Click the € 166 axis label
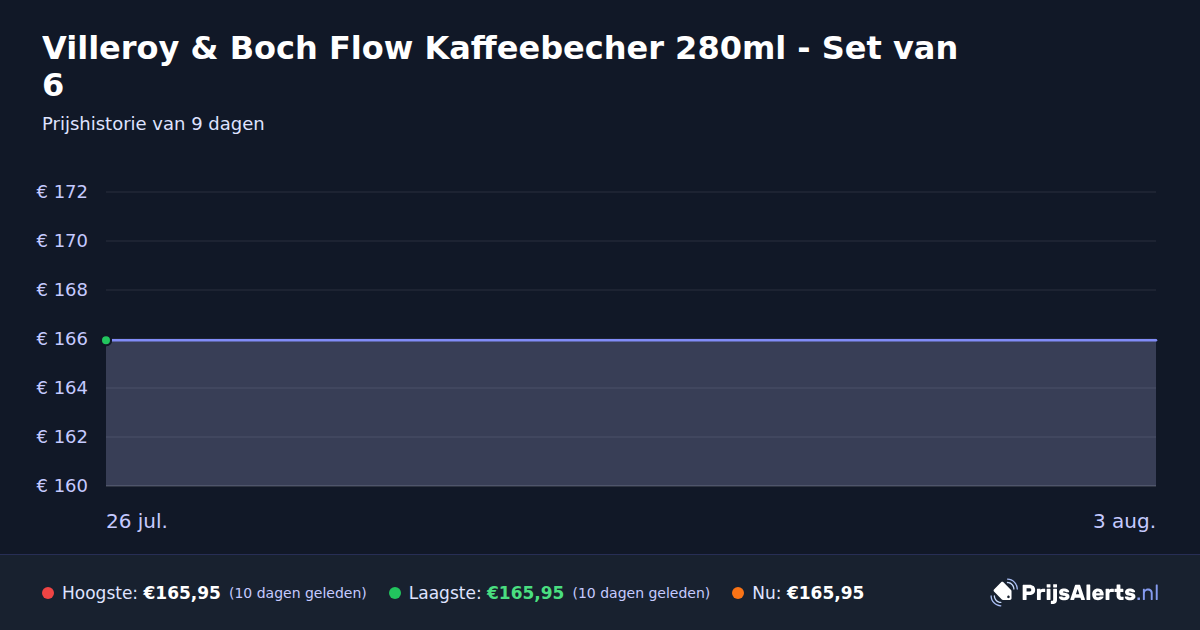 (62, 339)
